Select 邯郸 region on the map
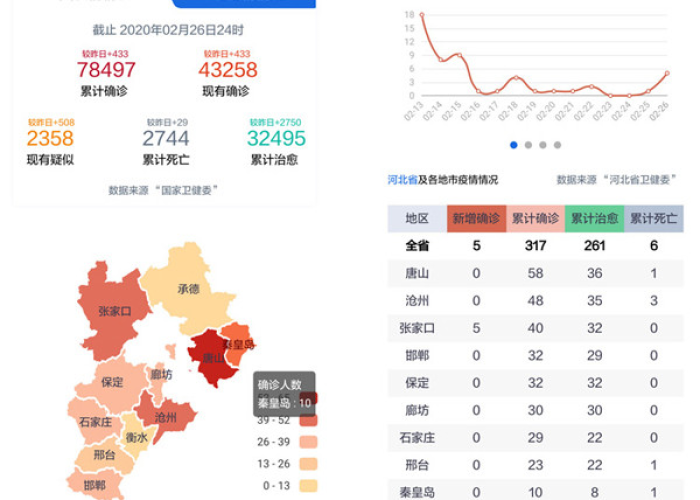 pos(95,485)
